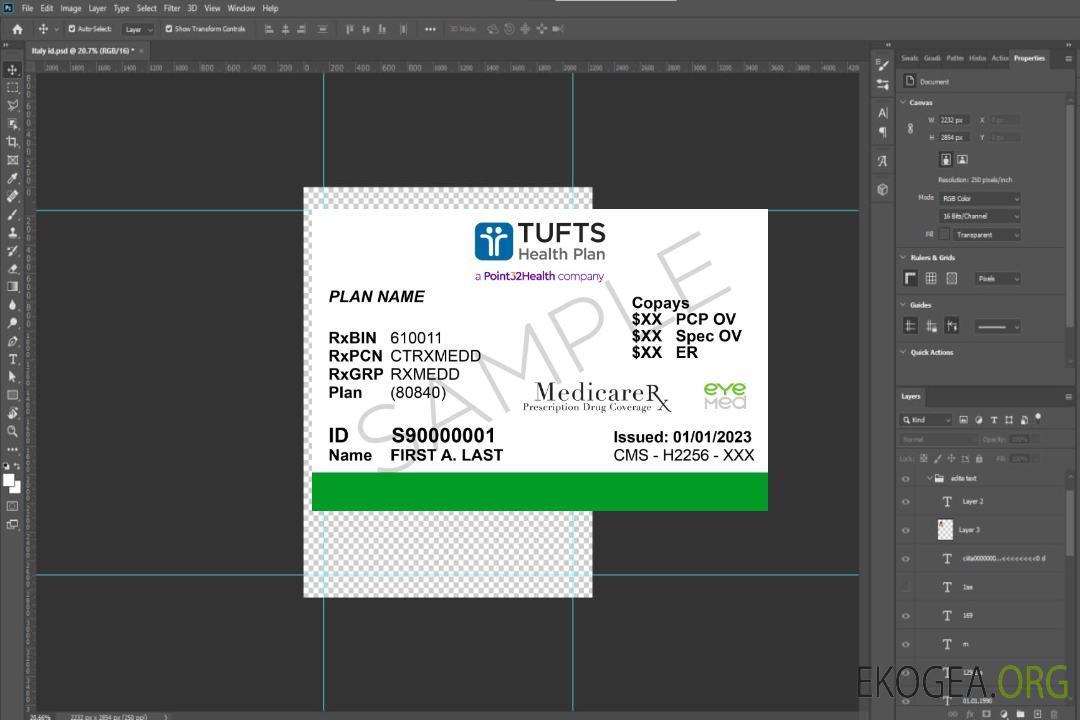
Task: Open the 3D panel cube icon
Action: pos(882,189)
